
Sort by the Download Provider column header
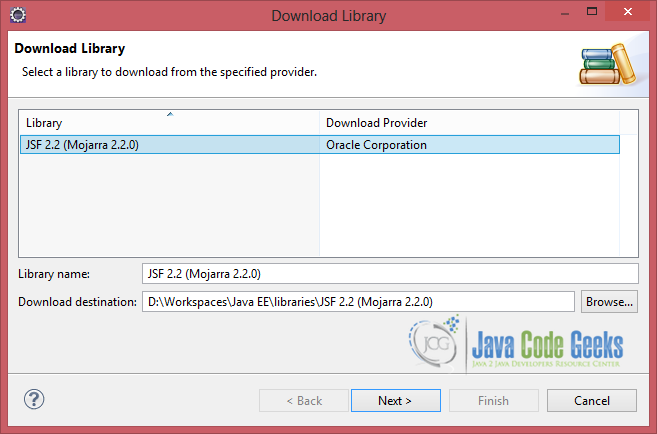click(469, 123)
